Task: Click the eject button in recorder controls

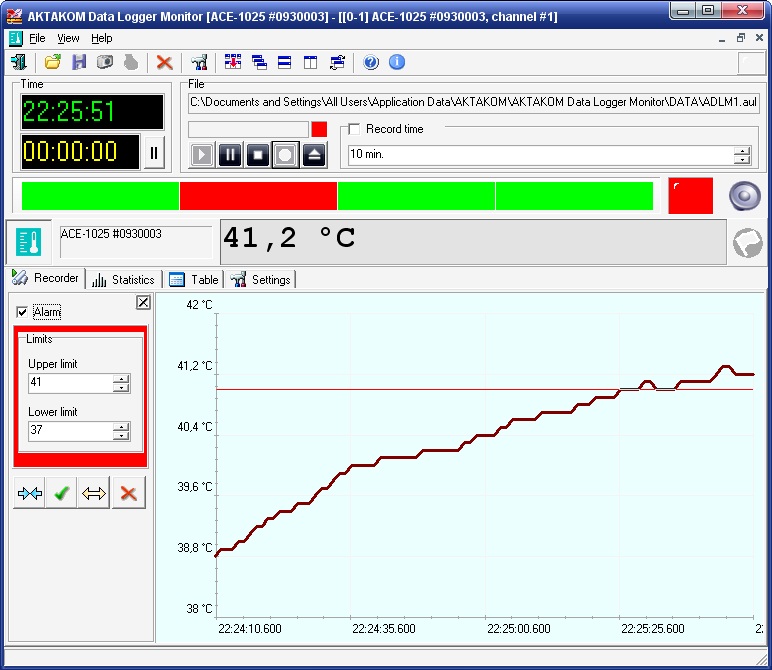Action: click(315, 155)
